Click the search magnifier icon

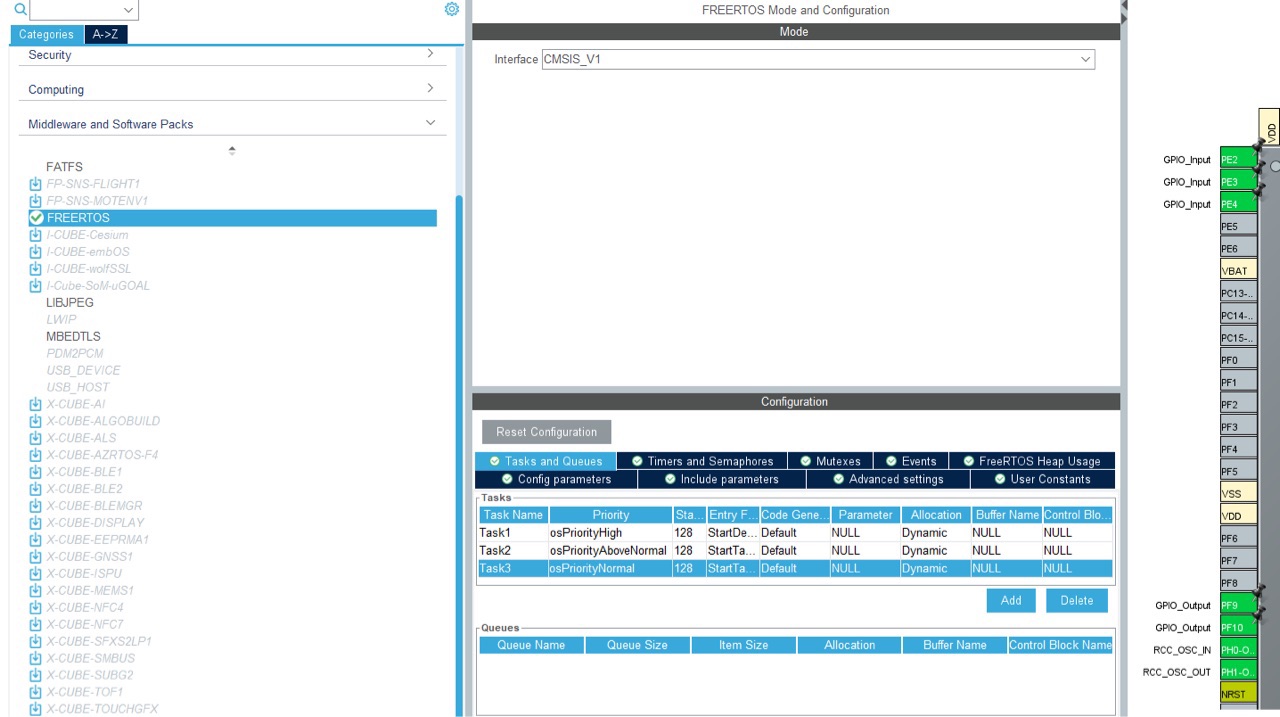(x=21, y=9)
